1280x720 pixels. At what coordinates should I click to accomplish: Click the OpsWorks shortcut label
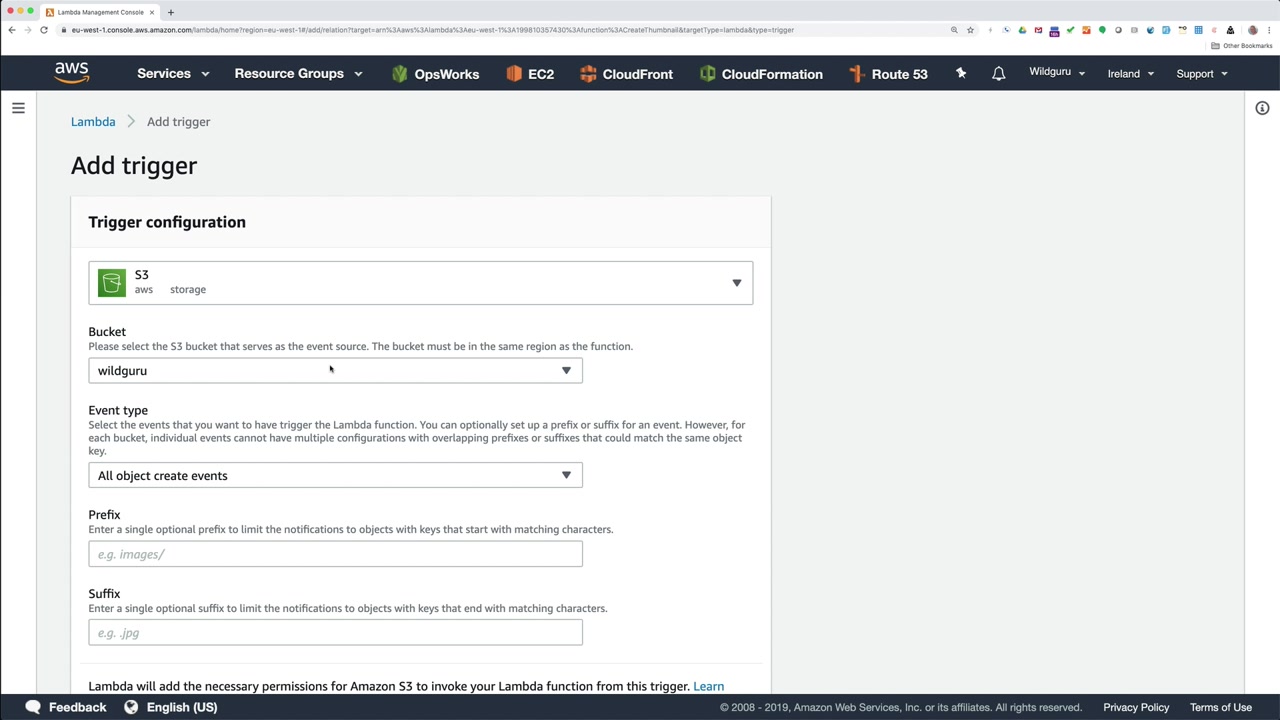pyautogui.click(x=447, y=74)
